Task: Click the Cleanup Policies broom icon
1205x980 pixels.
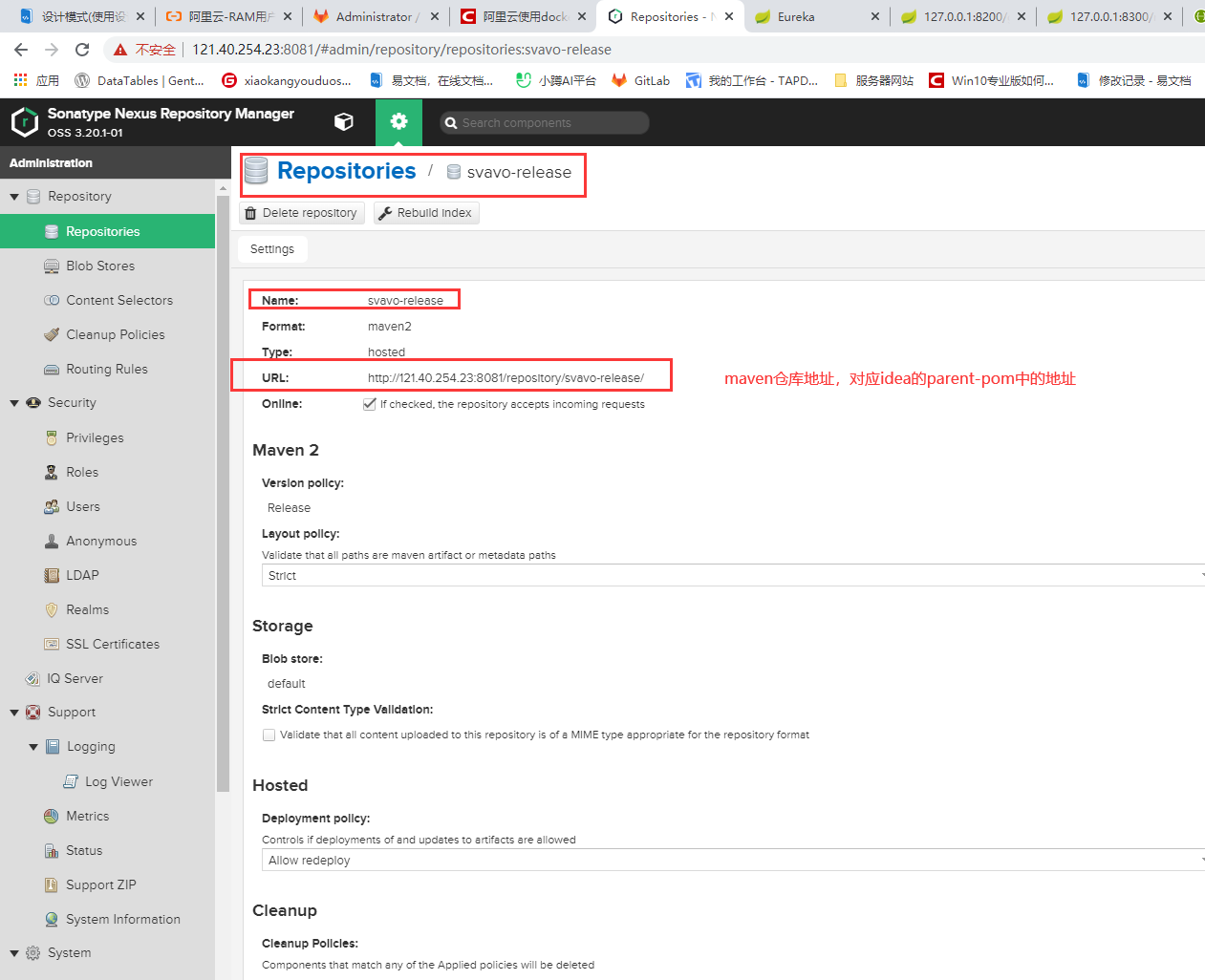Action: tap(52, 335)
